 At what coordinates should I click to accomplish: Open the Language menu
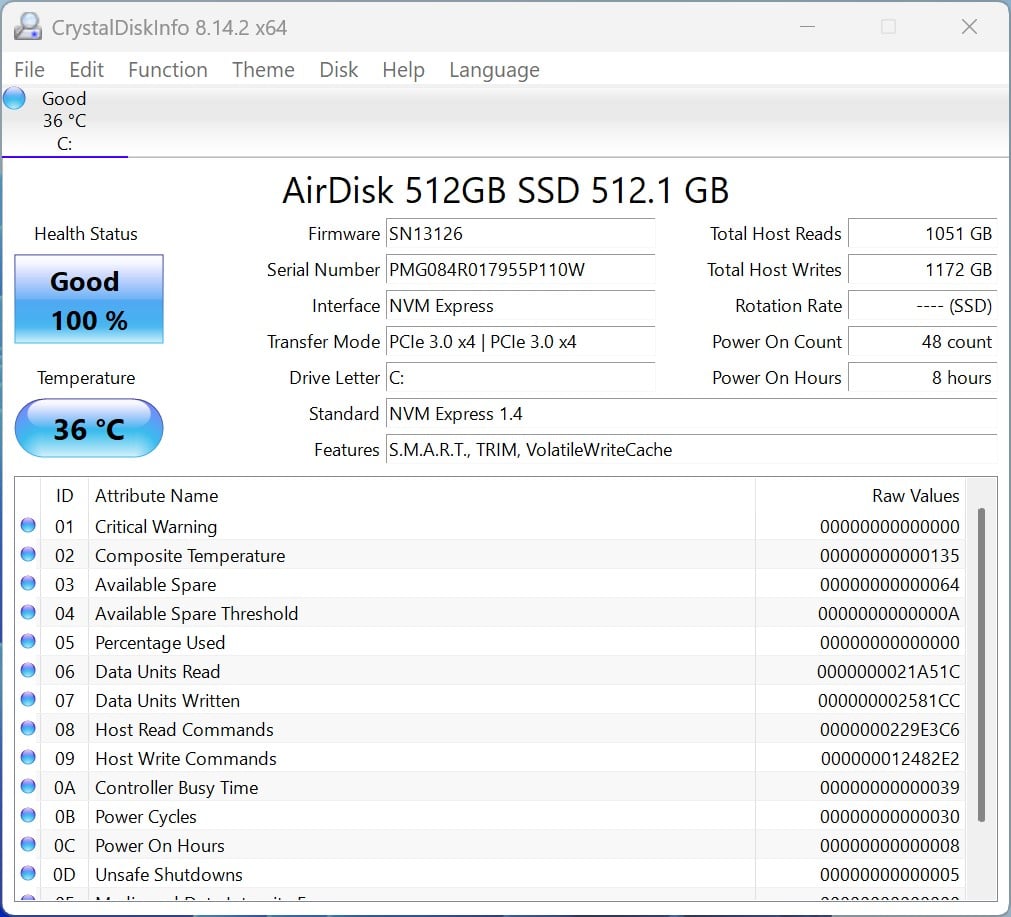(x=495, y=70)
